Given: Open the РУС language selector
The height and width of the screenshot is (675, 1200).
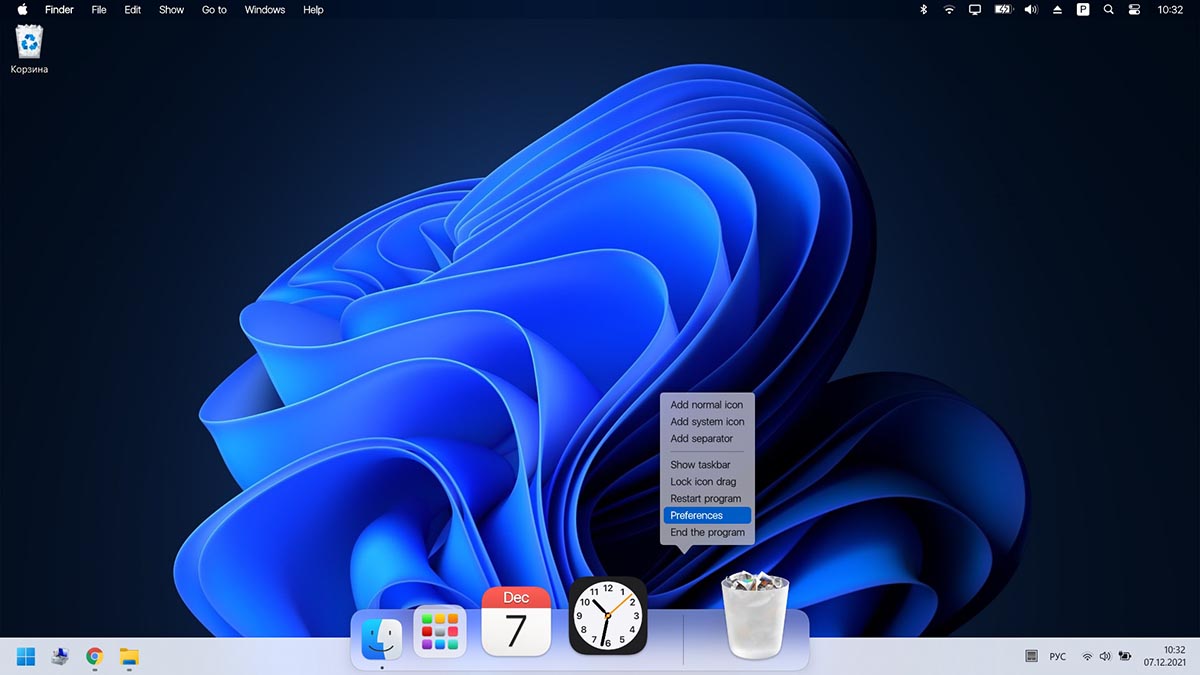Looking at the screenshot, I should tap(1057, 657).
